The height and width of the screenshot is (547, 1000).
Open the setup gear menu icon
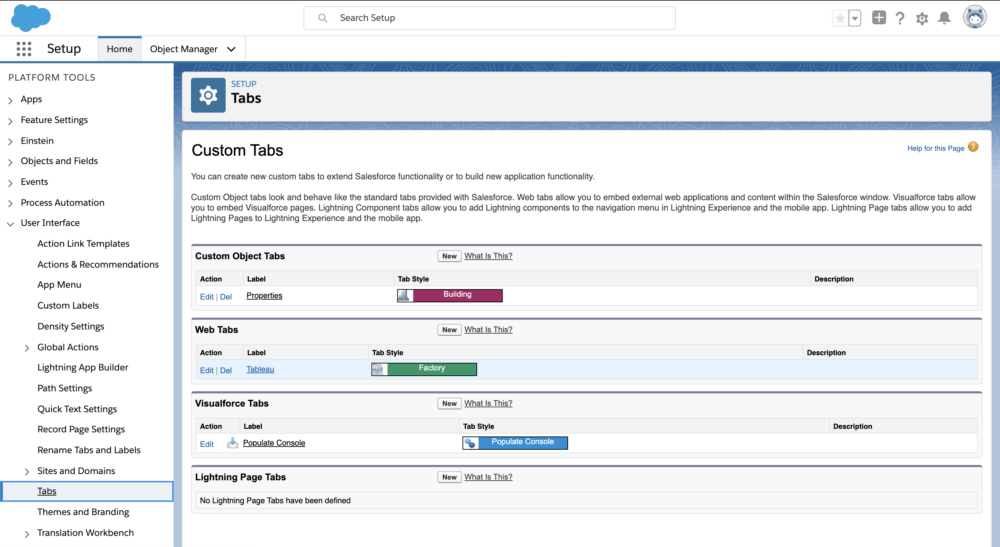click(x=922, y=18)
